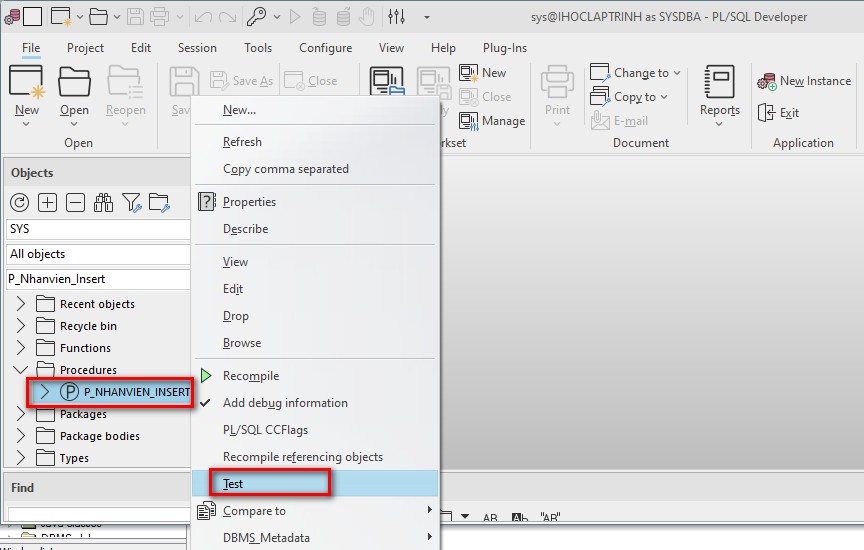864x550 pixels.
Task: Click the Exit application icon
Action: (x=767, y=113)
